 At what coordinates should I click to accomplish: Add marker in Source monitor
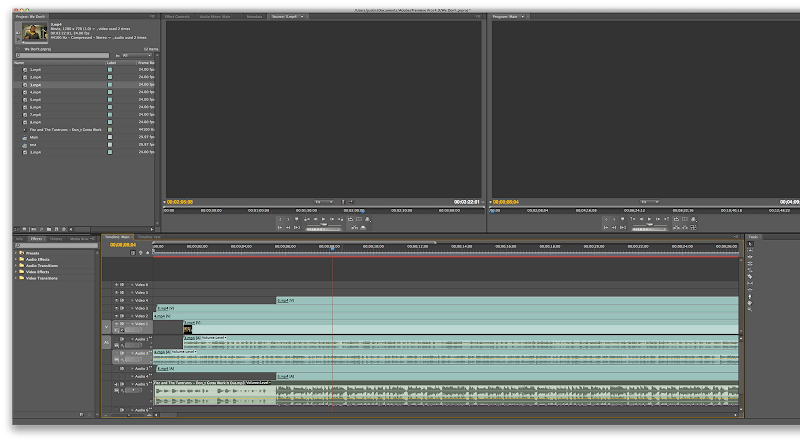296,219
